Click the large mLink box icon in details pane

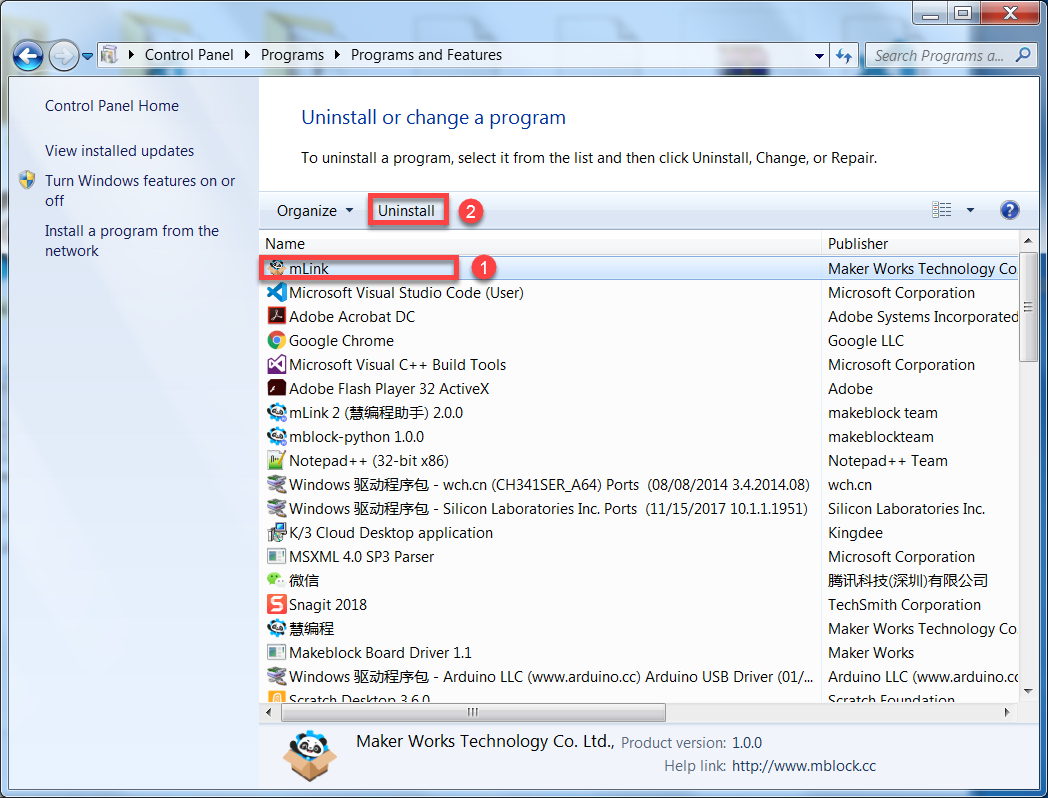(x=309, y=756)
